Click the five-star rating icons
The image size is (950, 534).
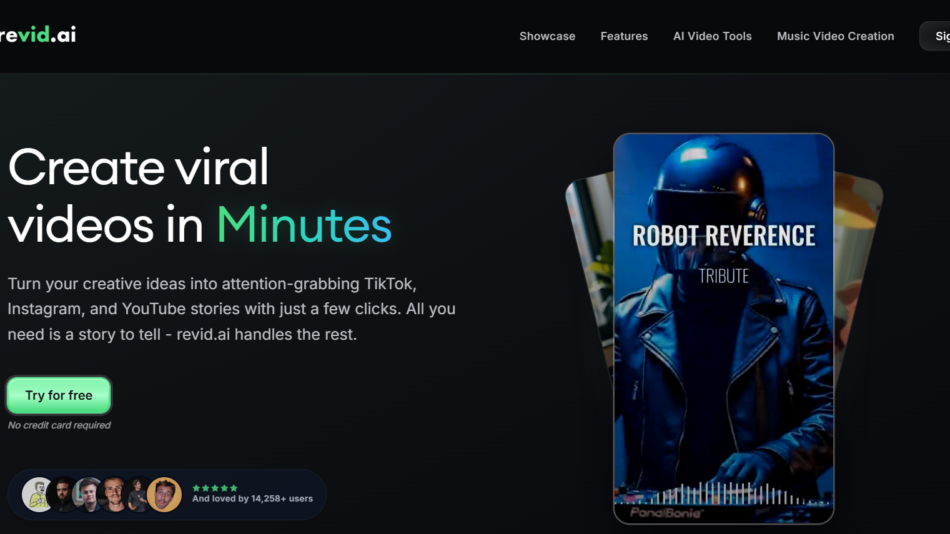215,488
